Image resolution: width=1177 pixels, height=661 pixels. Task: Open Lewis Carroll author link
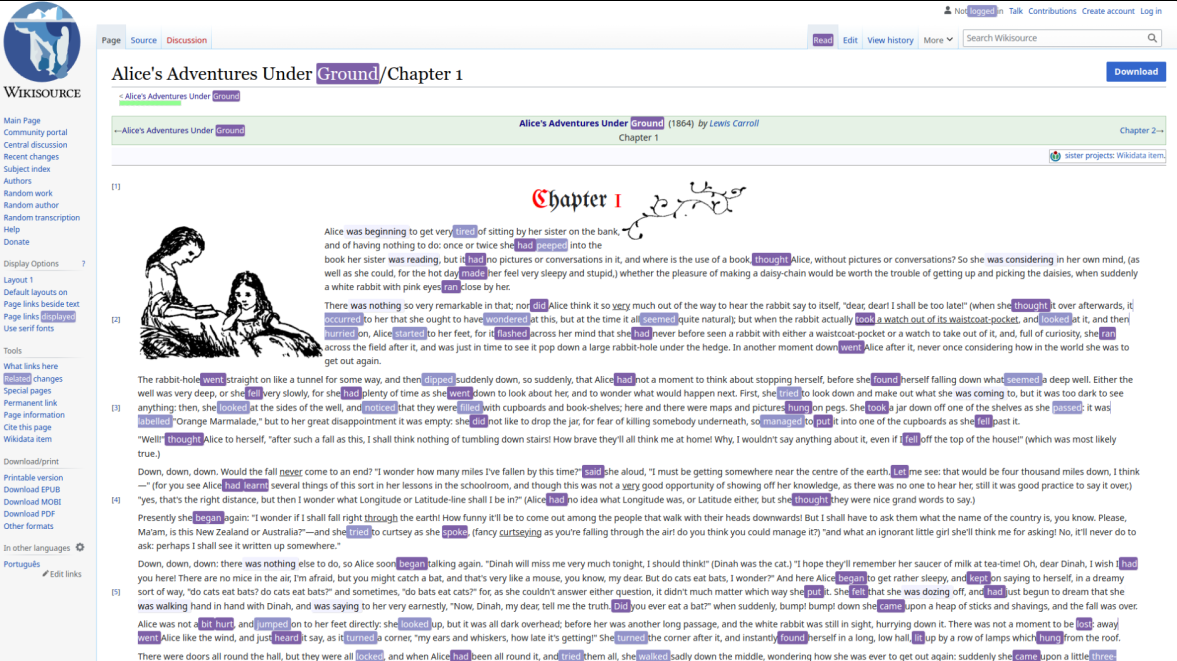[x=734, y=123]
